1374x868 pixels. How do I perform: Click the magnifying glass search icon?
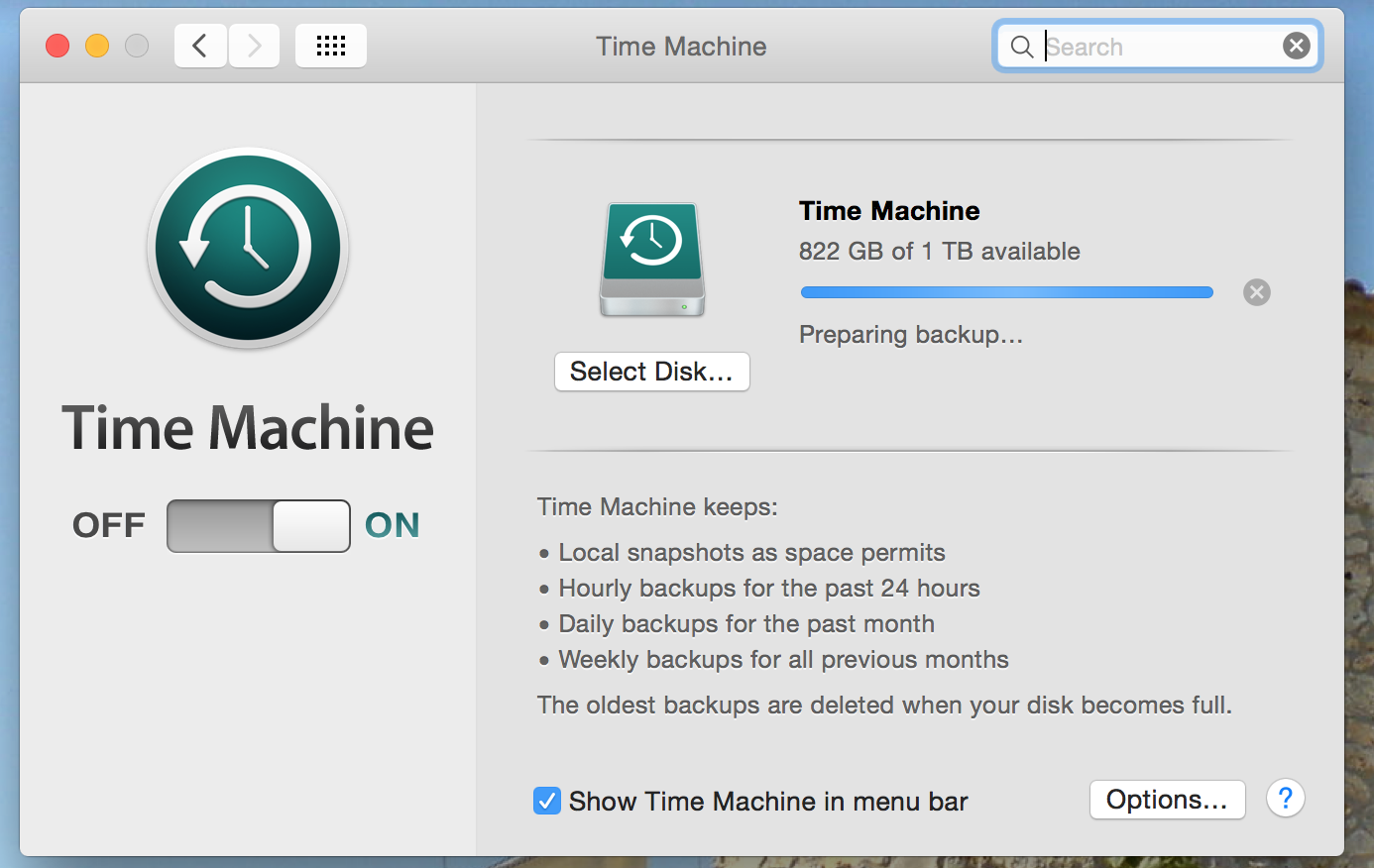1021,47
